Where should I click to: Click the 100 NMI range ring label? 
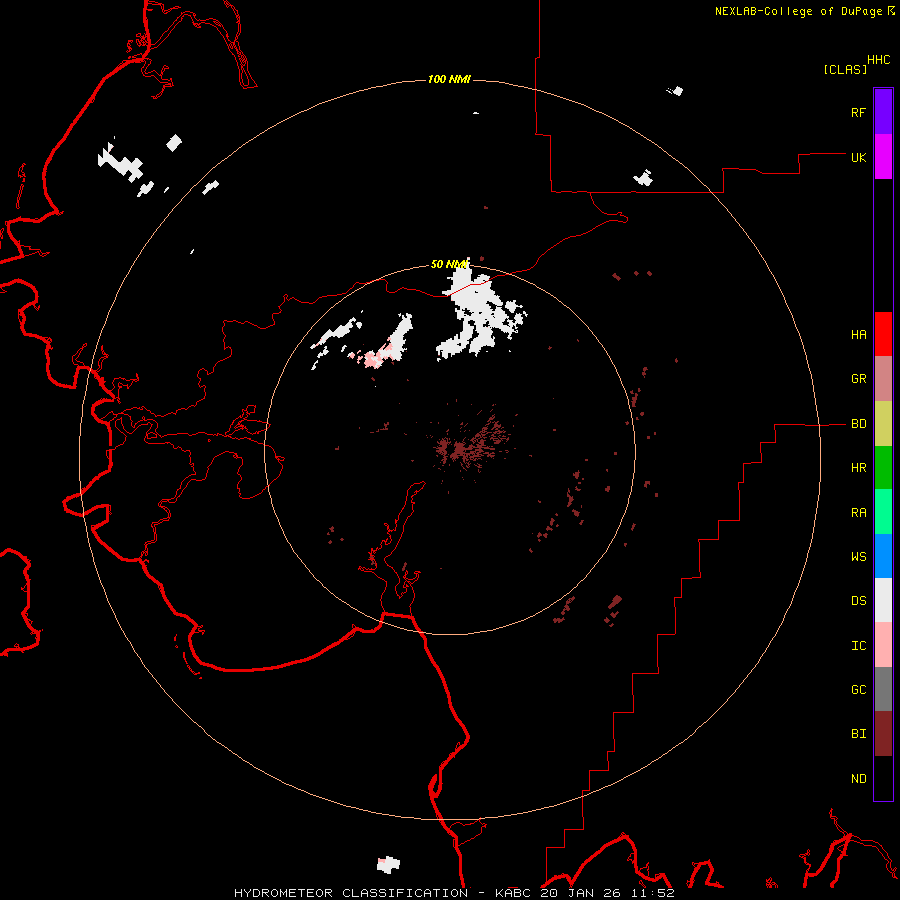click(x=449, y=79)
